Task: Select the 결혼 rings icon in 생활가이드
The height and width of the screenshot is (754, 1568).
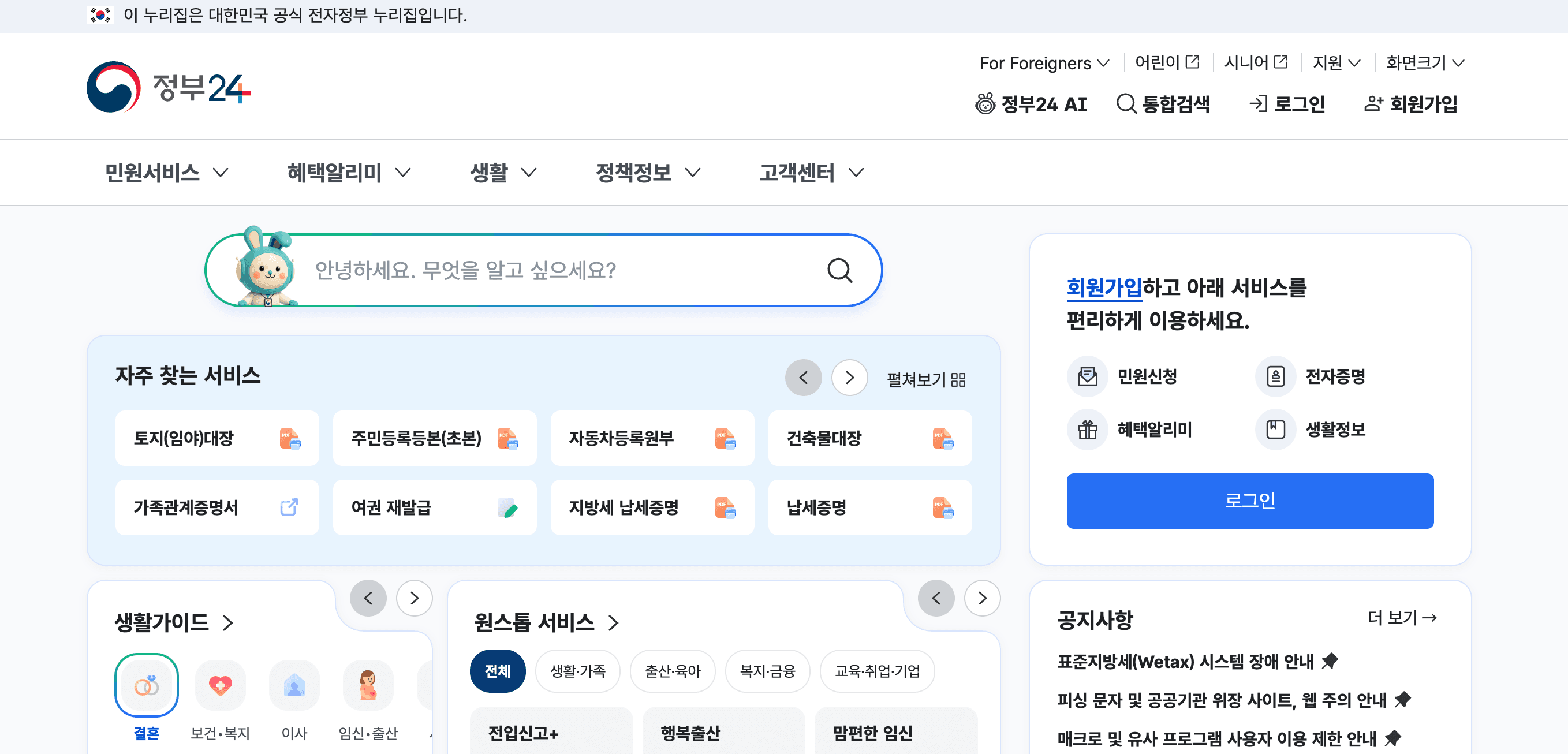Action: click(x=147, y=686)
